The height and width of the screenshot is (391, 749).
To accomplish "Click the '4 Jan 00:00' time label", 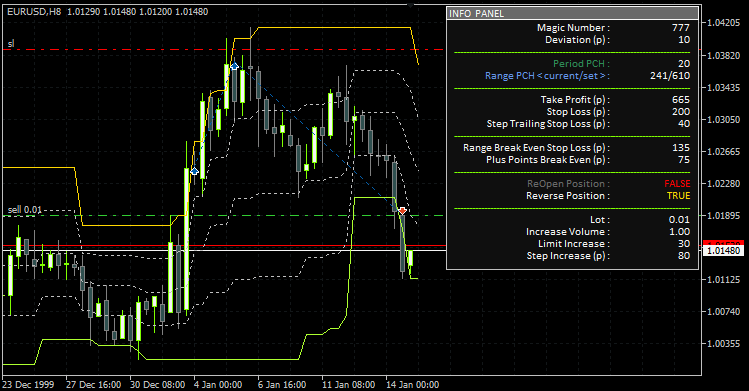I will [218, 384].
